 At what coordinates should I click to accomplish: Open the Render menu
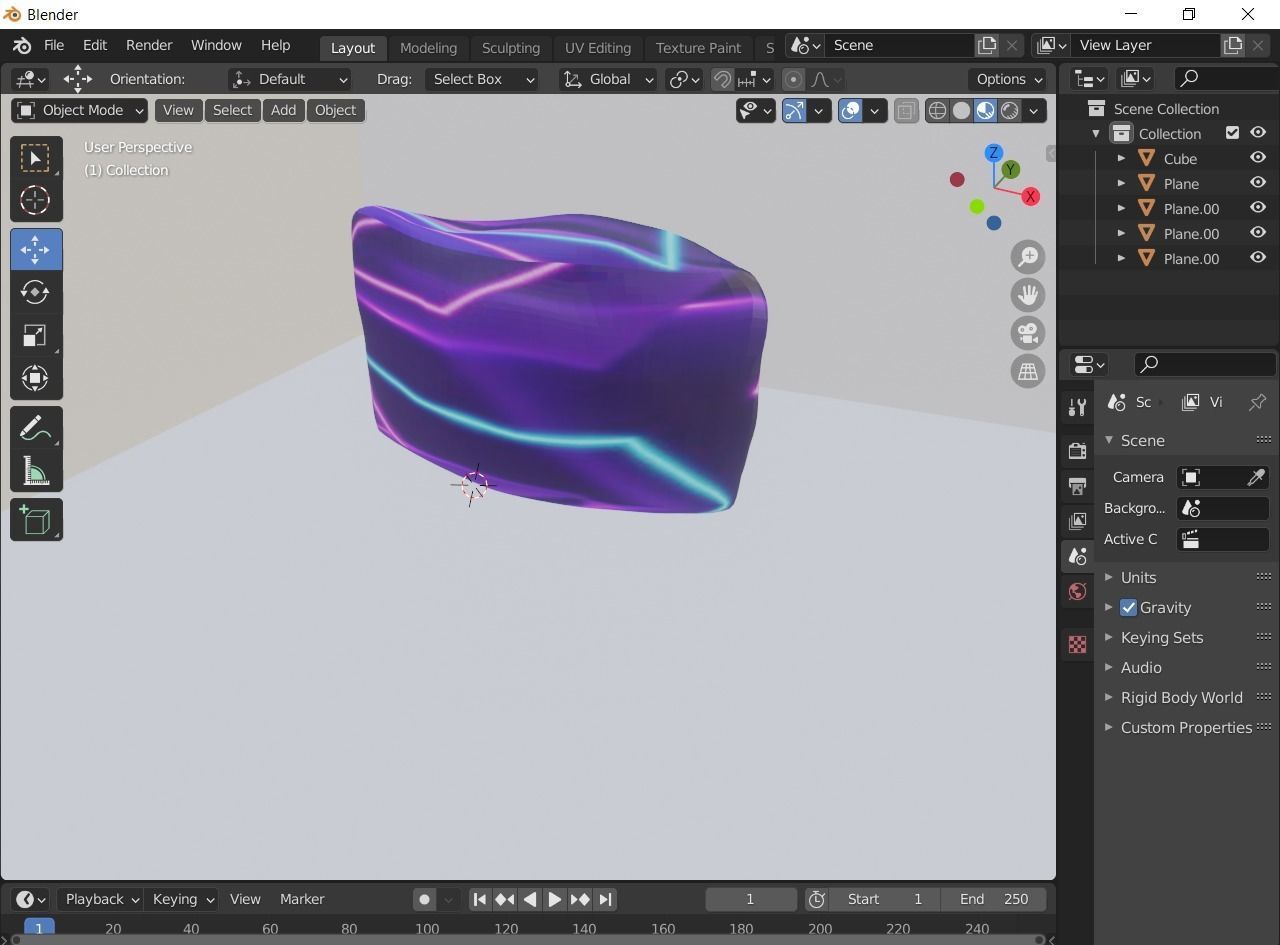148,45
